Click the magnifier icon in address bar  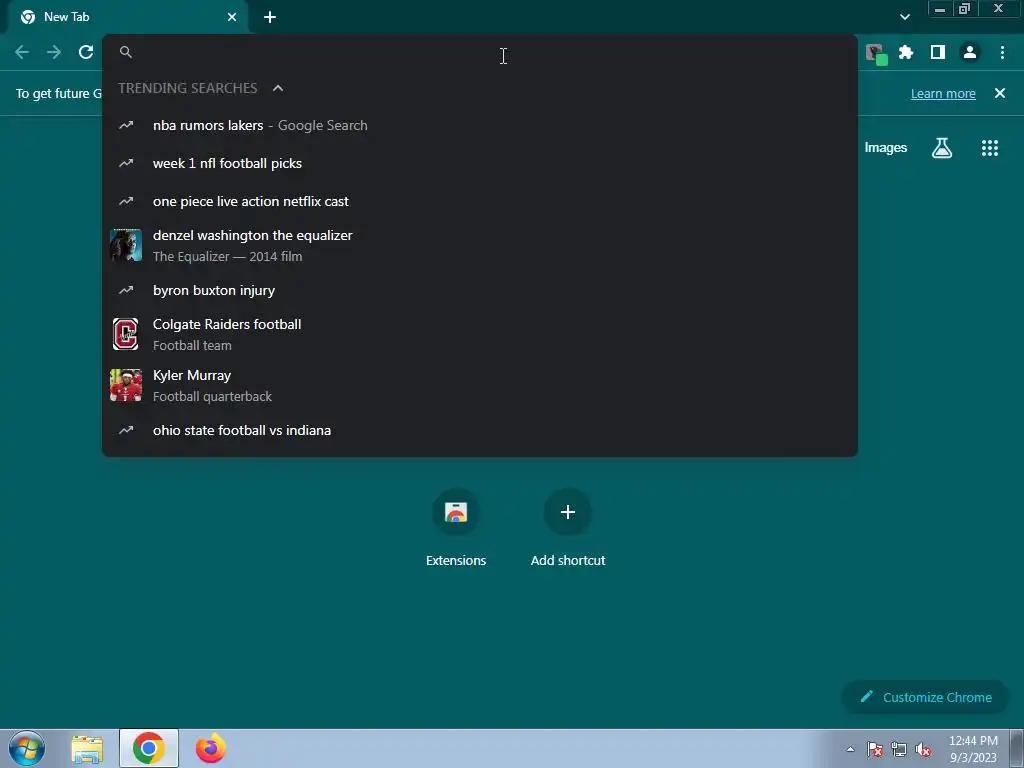click(x=126, y=52)
